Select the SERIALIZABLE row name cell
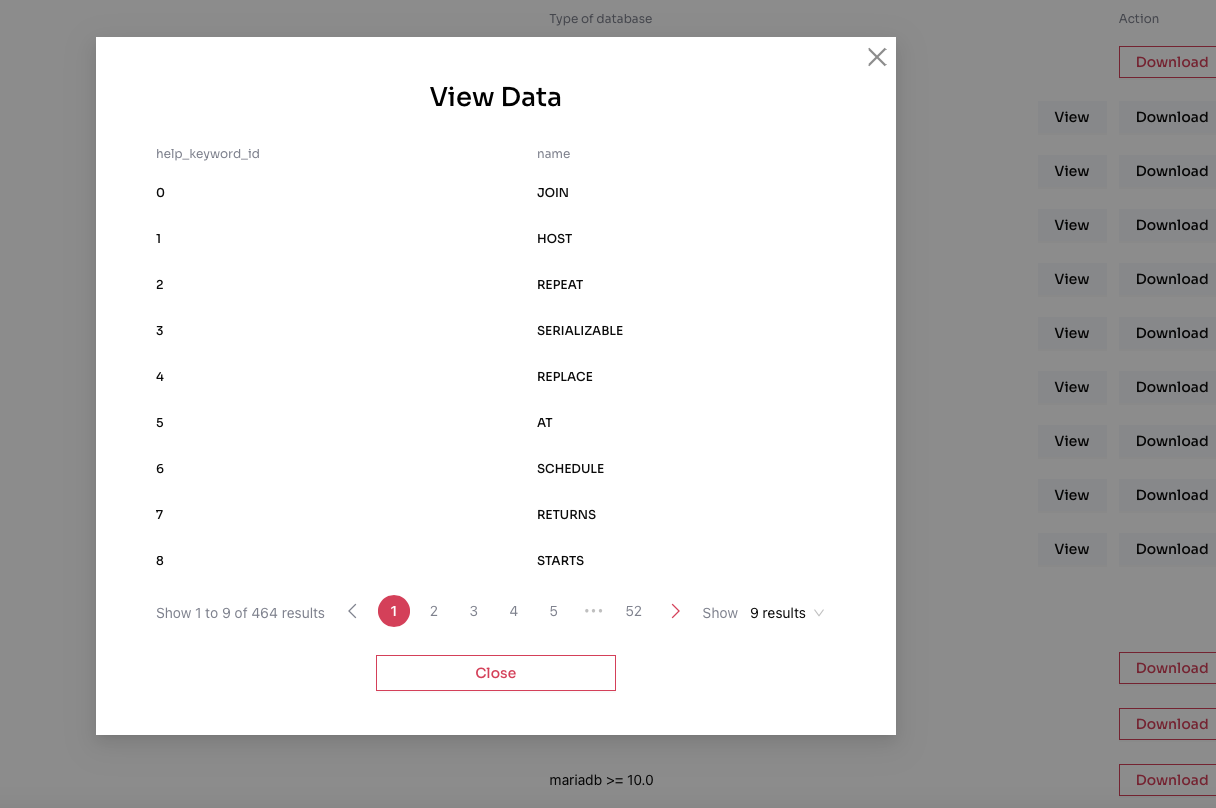Screen dimensions: 1216x808 580,331
